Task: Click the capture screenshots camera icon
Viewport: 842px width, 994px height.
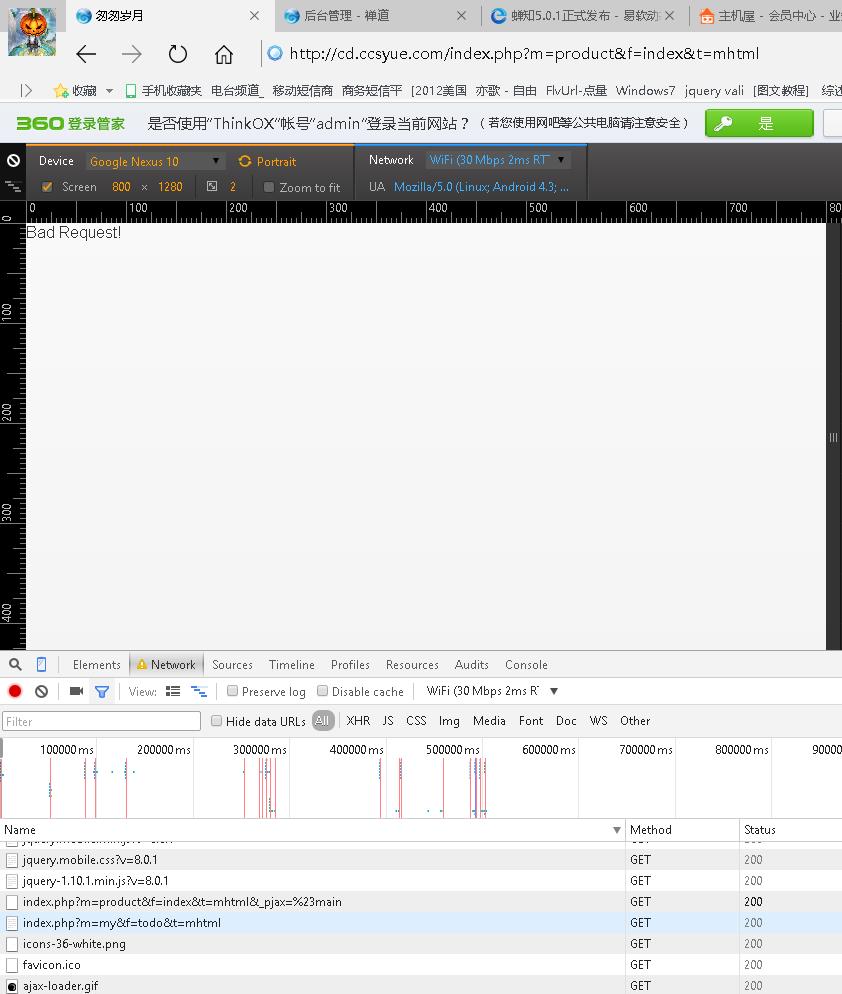Action: (76, 691)
